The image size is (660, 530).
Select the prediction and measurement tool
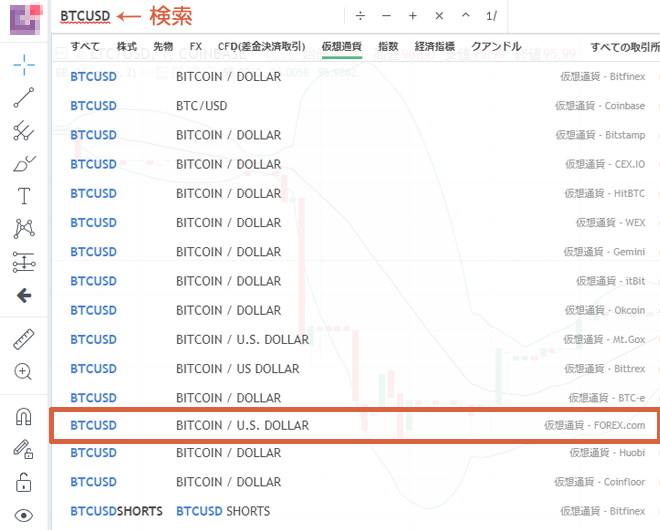pyautogui.click(x=24, y=262)
